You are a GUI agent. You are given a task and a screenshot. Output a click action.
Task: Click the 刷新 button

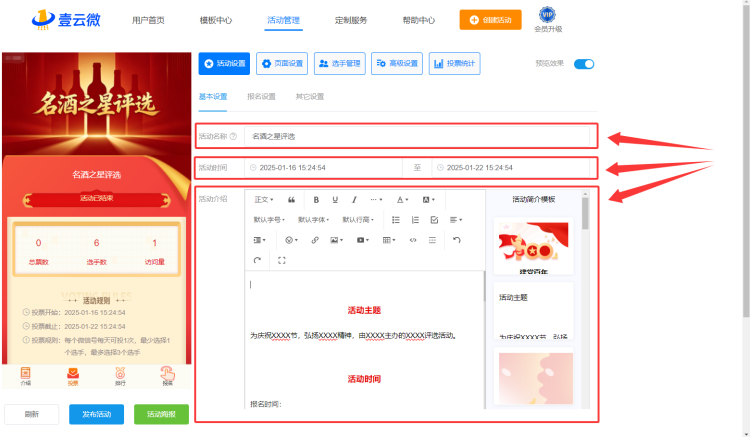click(32, 414)
